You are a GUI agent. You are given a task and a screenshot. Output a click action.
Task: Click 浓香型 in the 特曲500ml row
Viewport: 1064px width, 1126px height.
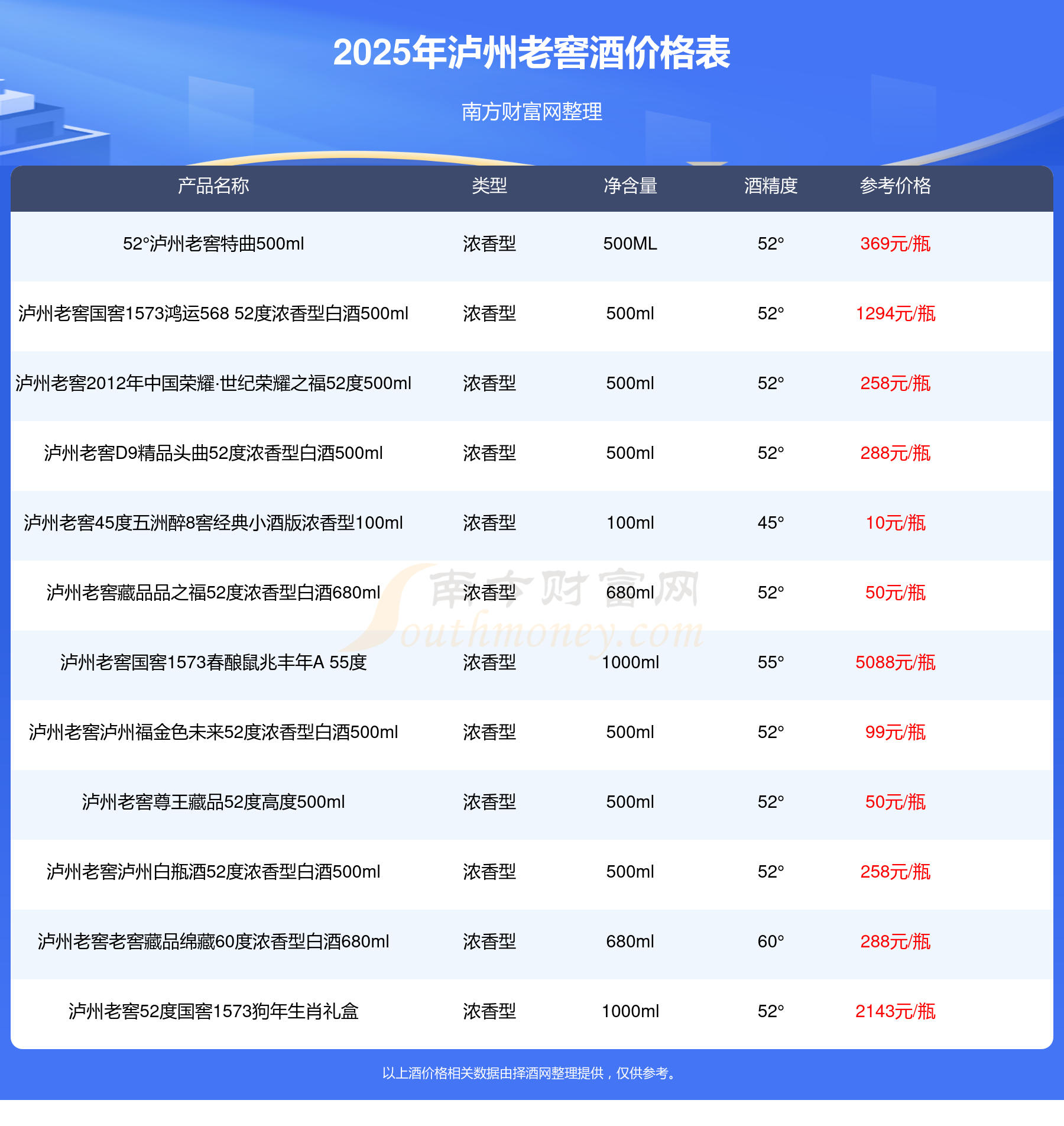[489, 244]
